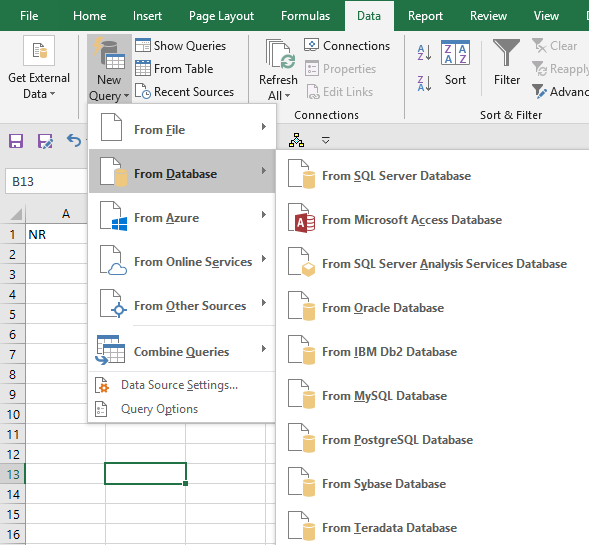
Task: Select row 1 header
Action: 13,234
